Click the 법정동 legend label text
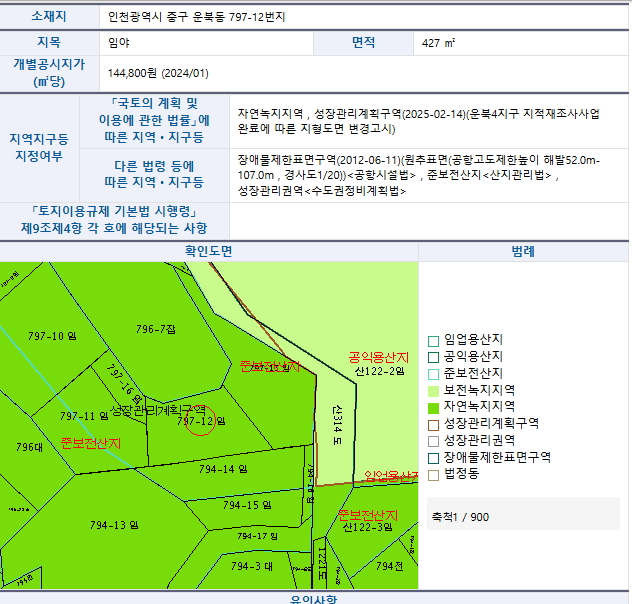 [x=462, y=473]
